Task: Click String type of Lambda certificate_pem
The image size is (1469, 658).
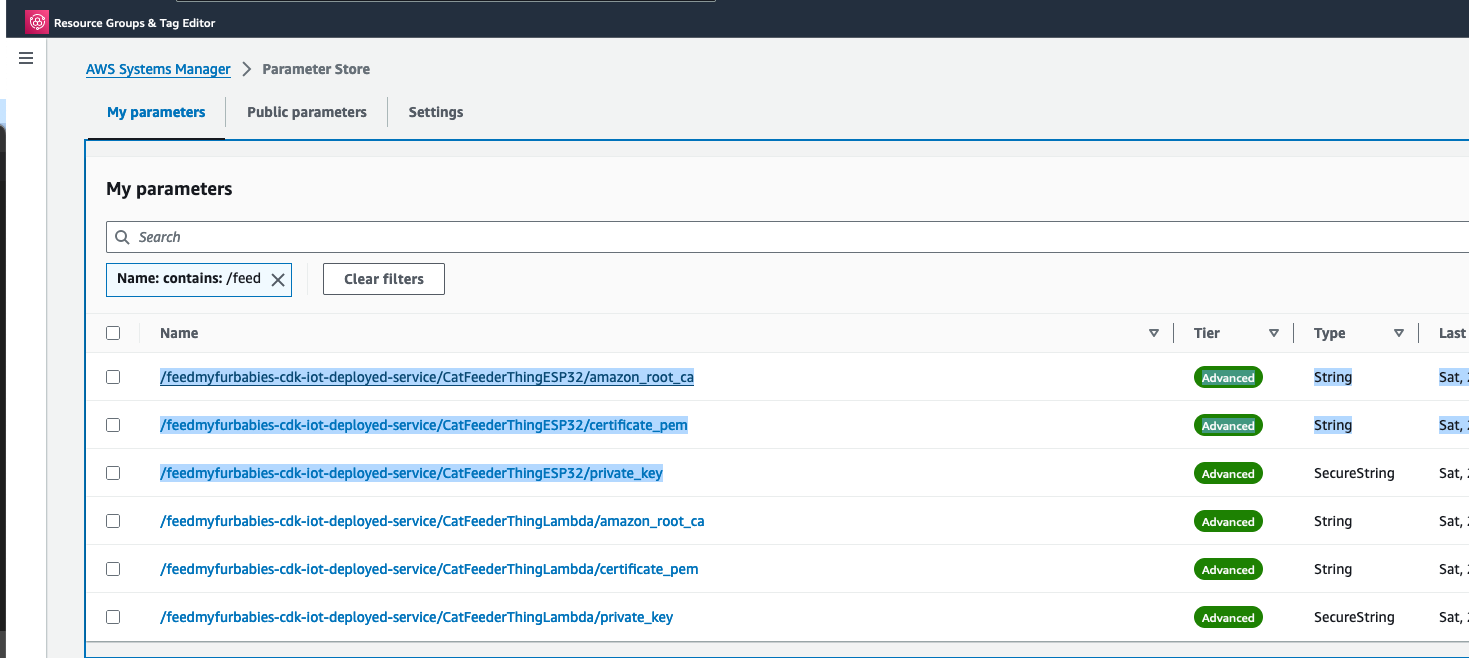Action: point(1333,569)
